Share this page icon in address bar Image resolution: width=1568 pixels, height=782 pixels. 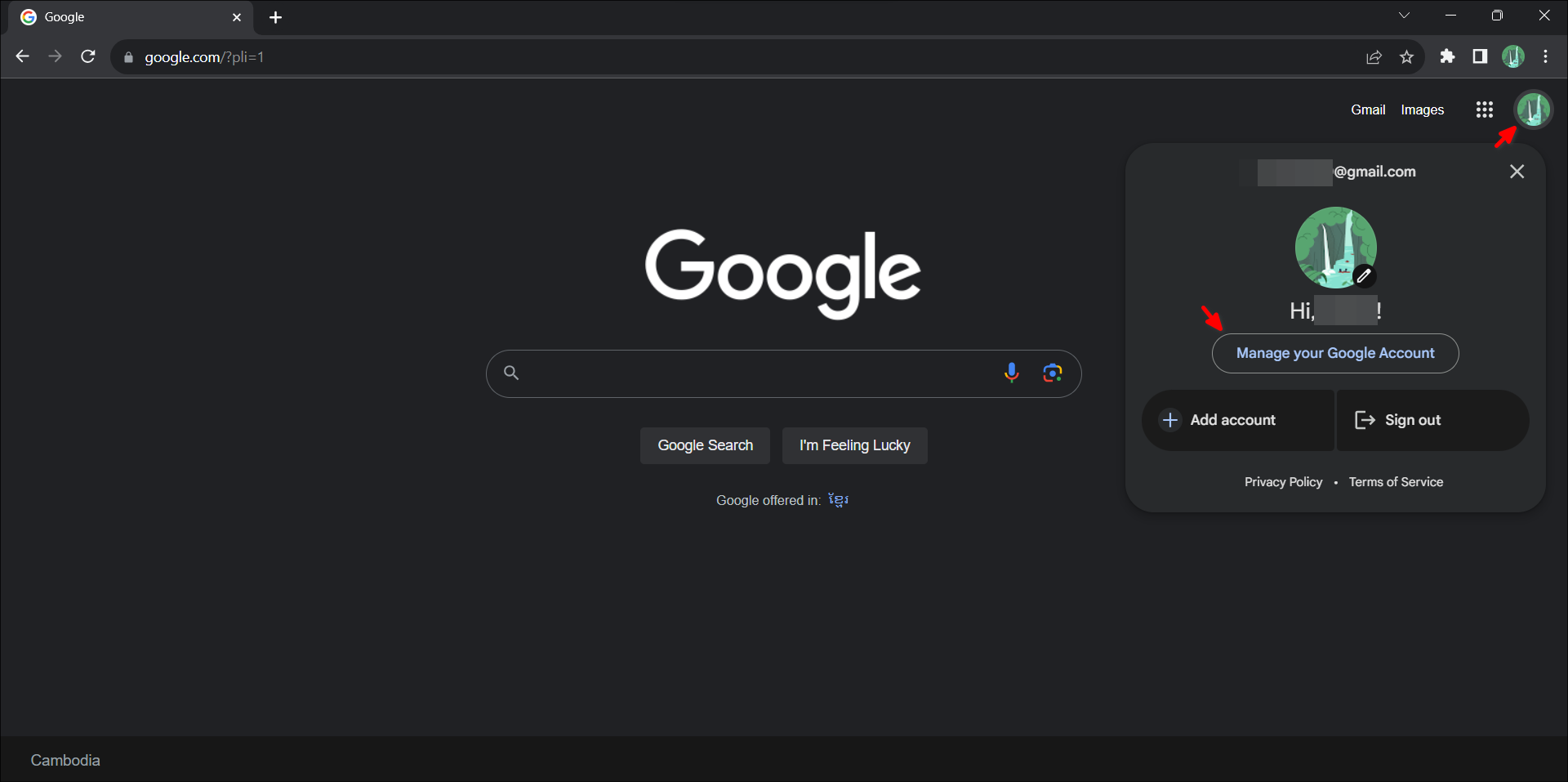[1374, 57]
